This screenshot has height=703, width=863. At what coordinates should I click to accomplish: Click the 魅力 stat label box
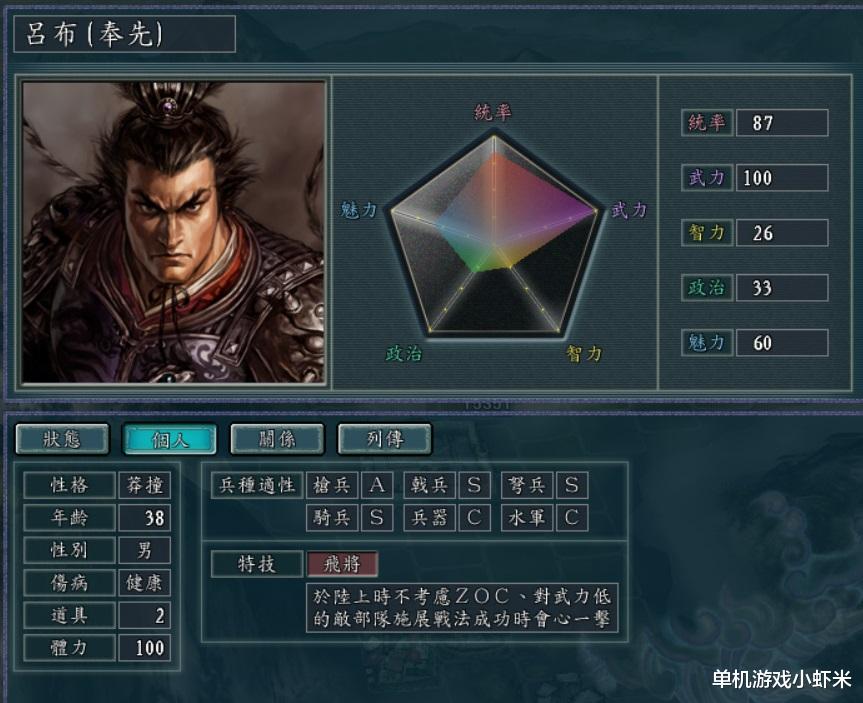(x=707, y=342)
